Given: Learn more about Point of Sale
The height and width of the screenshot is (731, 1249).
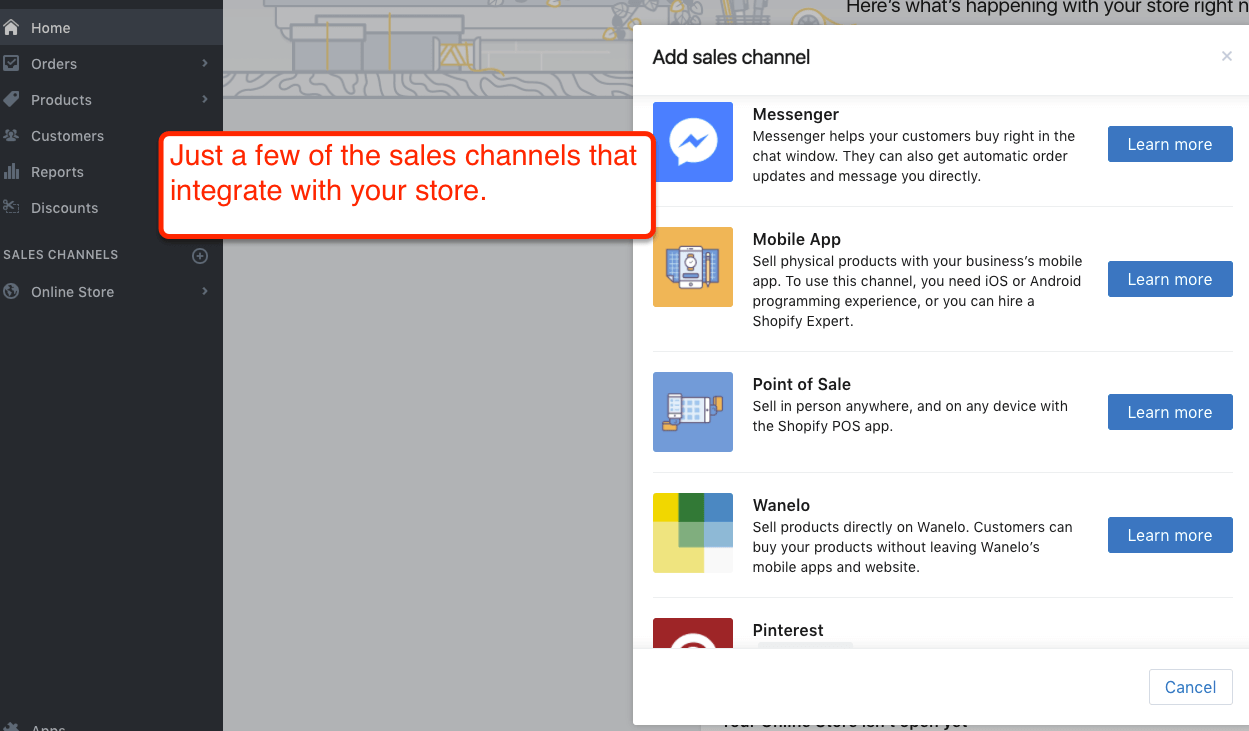Looking at the screenshot, I should click(x=1170, y=412).
